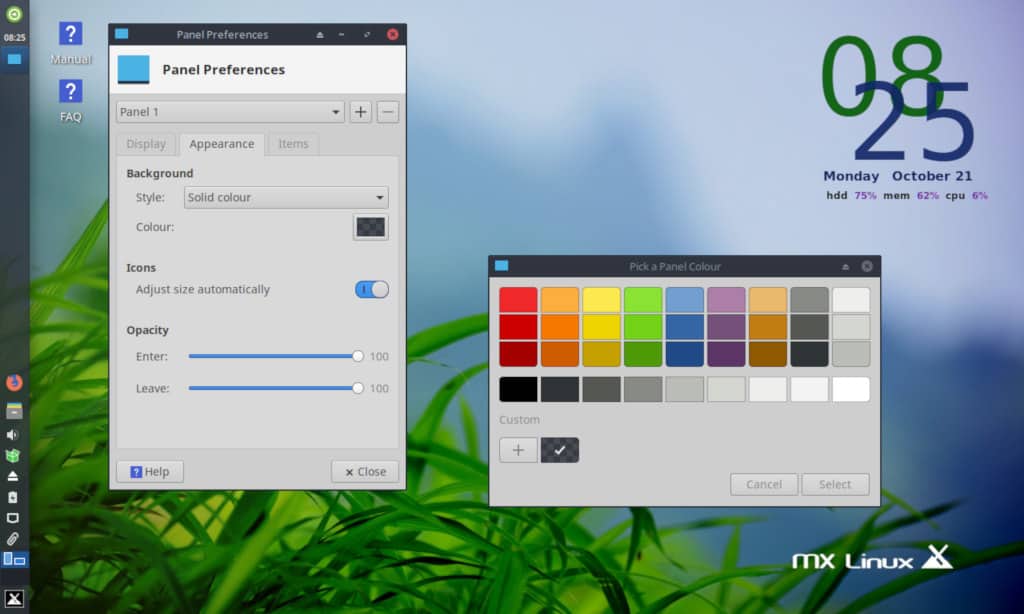Viewport: 1024px width, 614px height.
Task: Click the green package updater icon
Action: [14, 456]
